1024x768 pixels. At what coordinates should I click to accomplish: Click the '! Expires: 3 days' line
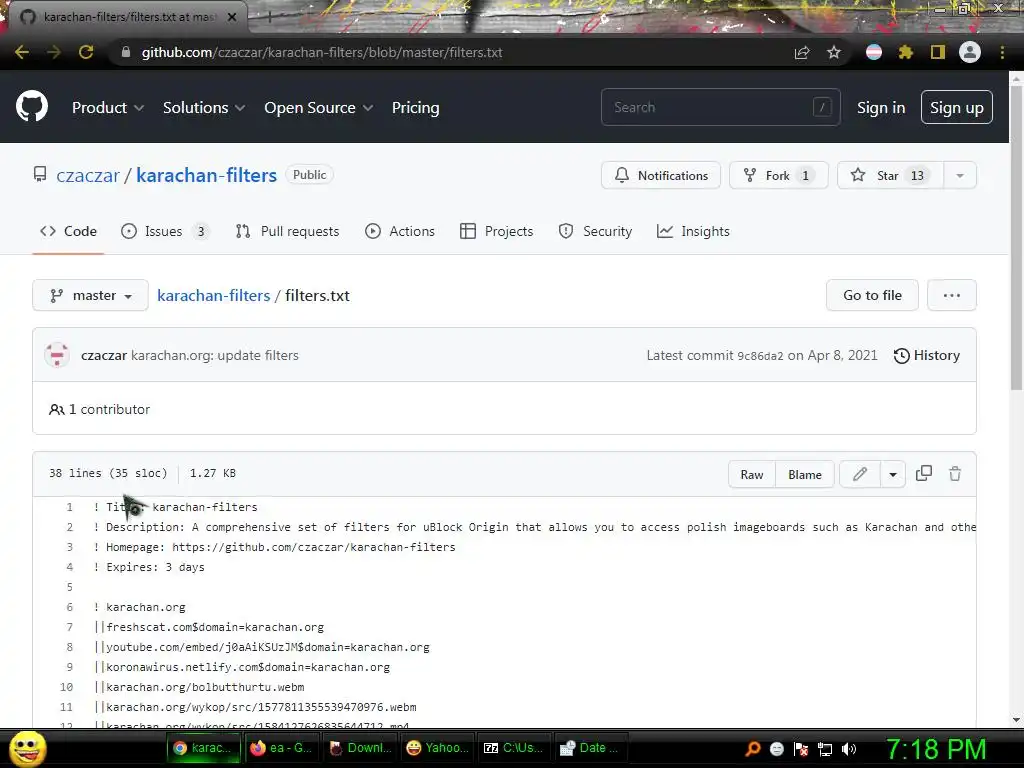(x=149, y=567)
